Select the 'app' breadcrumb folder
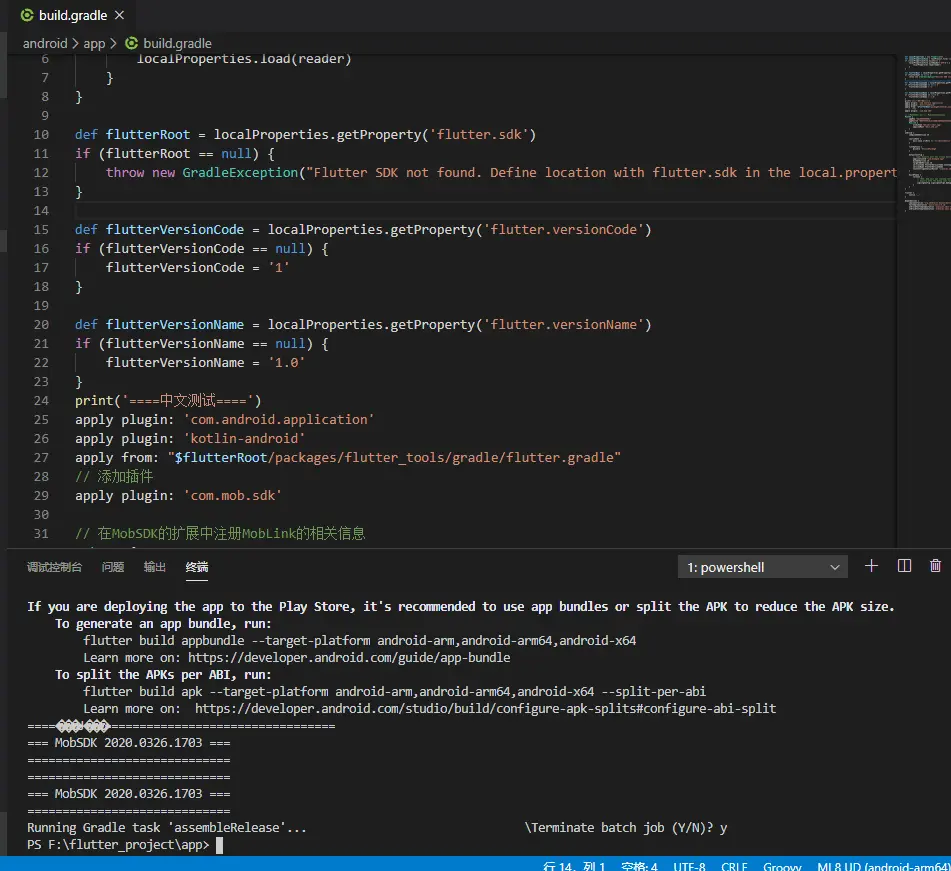Viewport: 951px width, 871px height. (x=94, y=44)
